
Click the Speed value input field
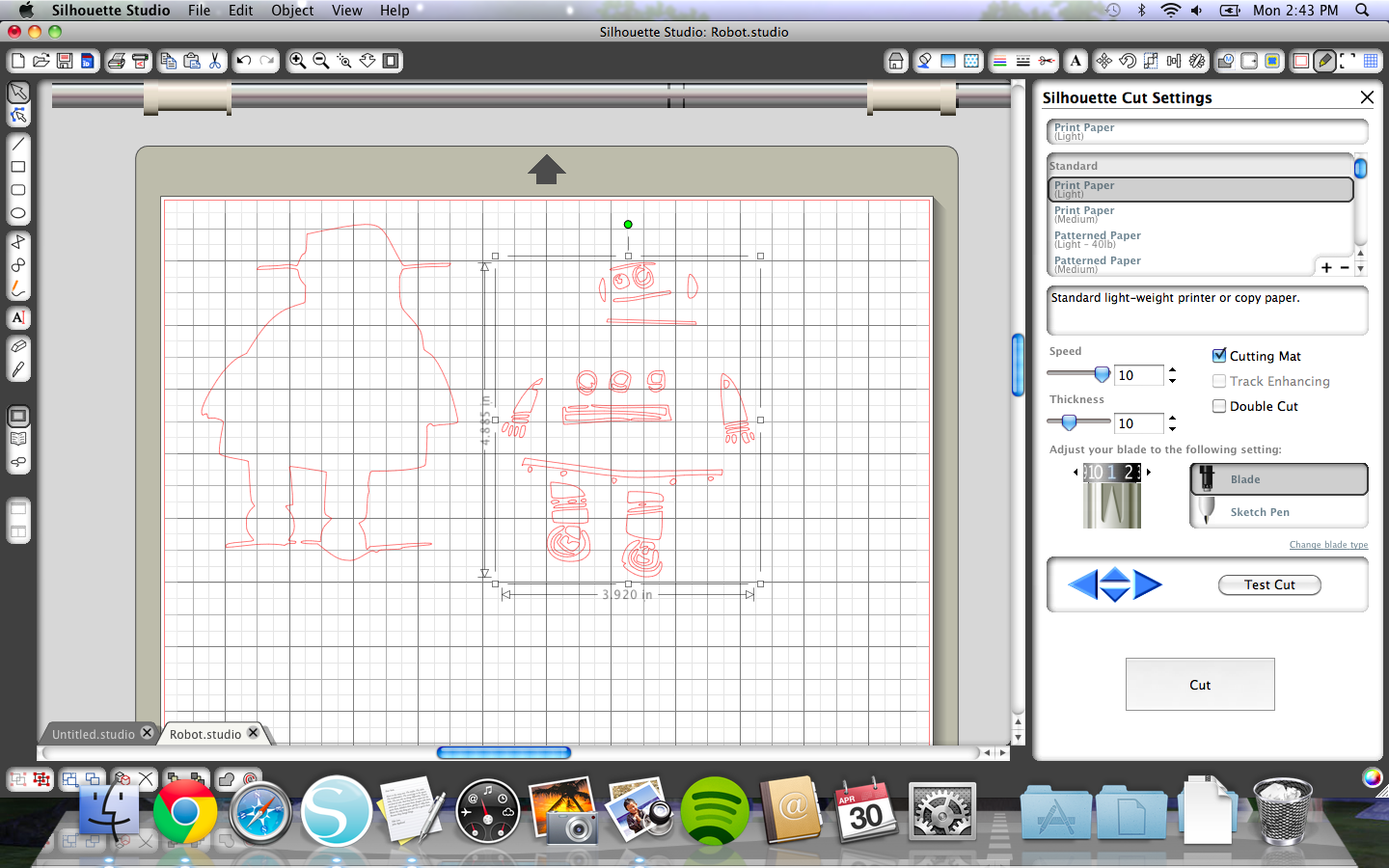pos(1139,375)
